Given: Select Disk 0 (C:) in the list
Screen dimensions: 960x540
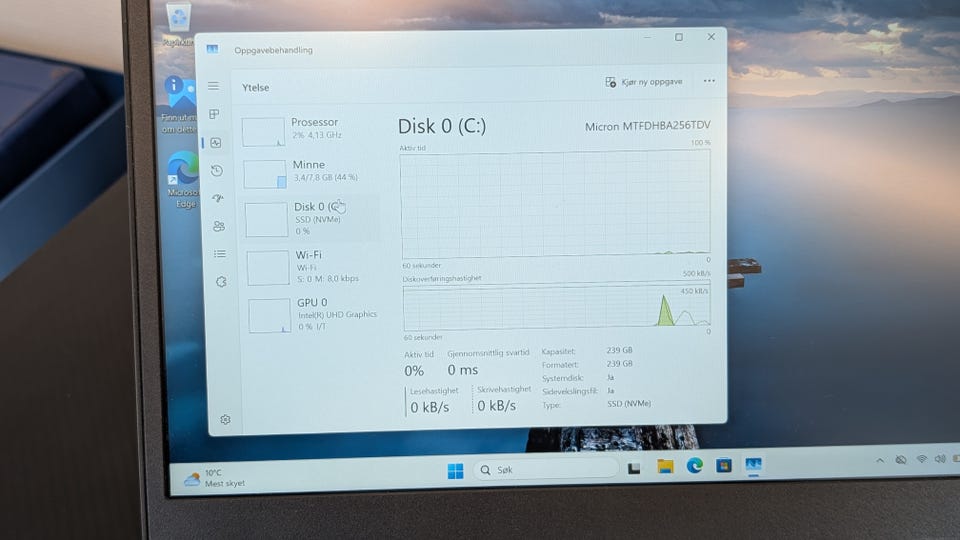Looking at the screenshot, I should click(x=311, y=219).
